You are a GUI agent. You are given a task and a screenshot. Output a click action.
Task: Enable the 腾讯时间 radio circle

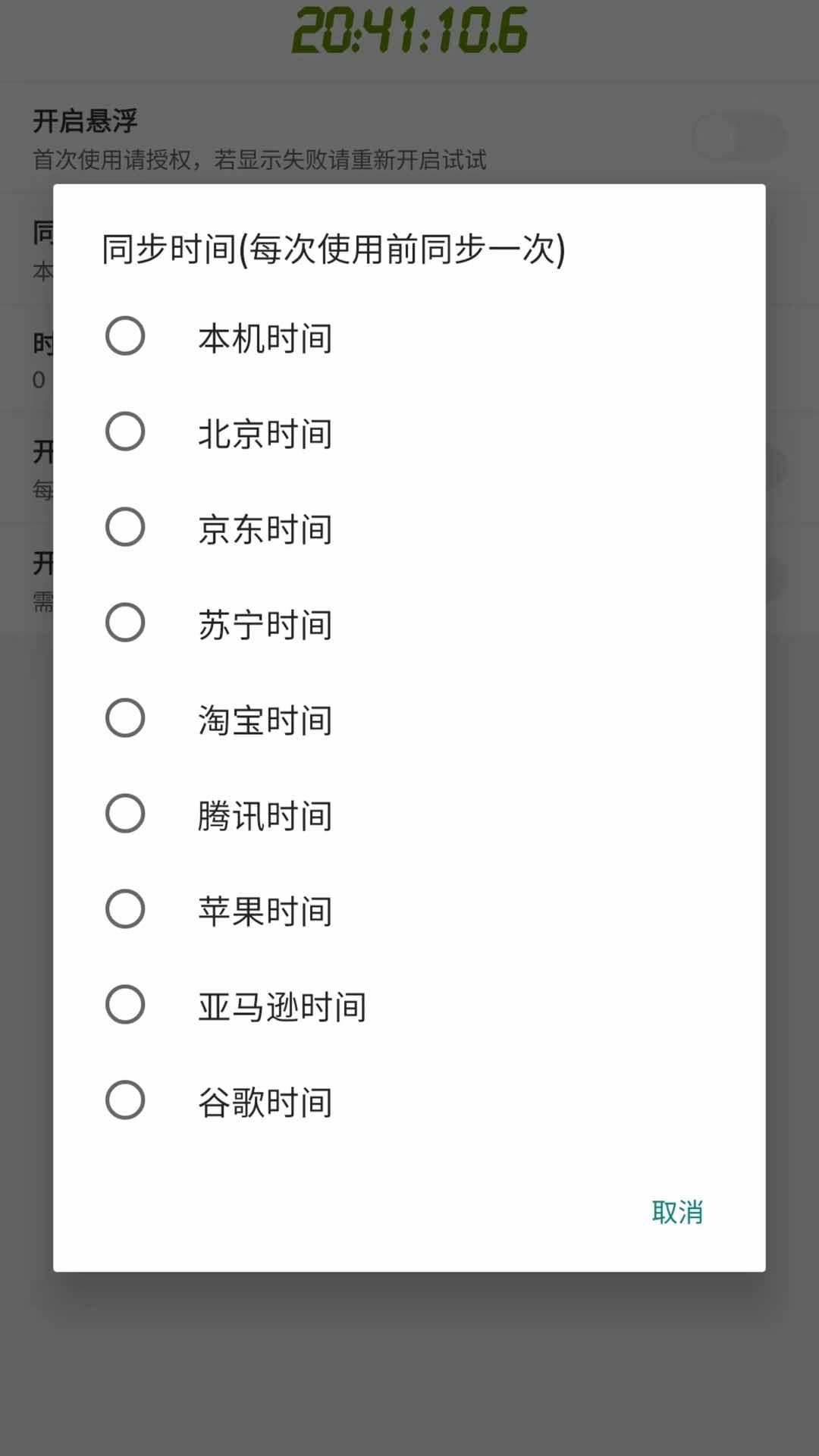click(125, 814)
